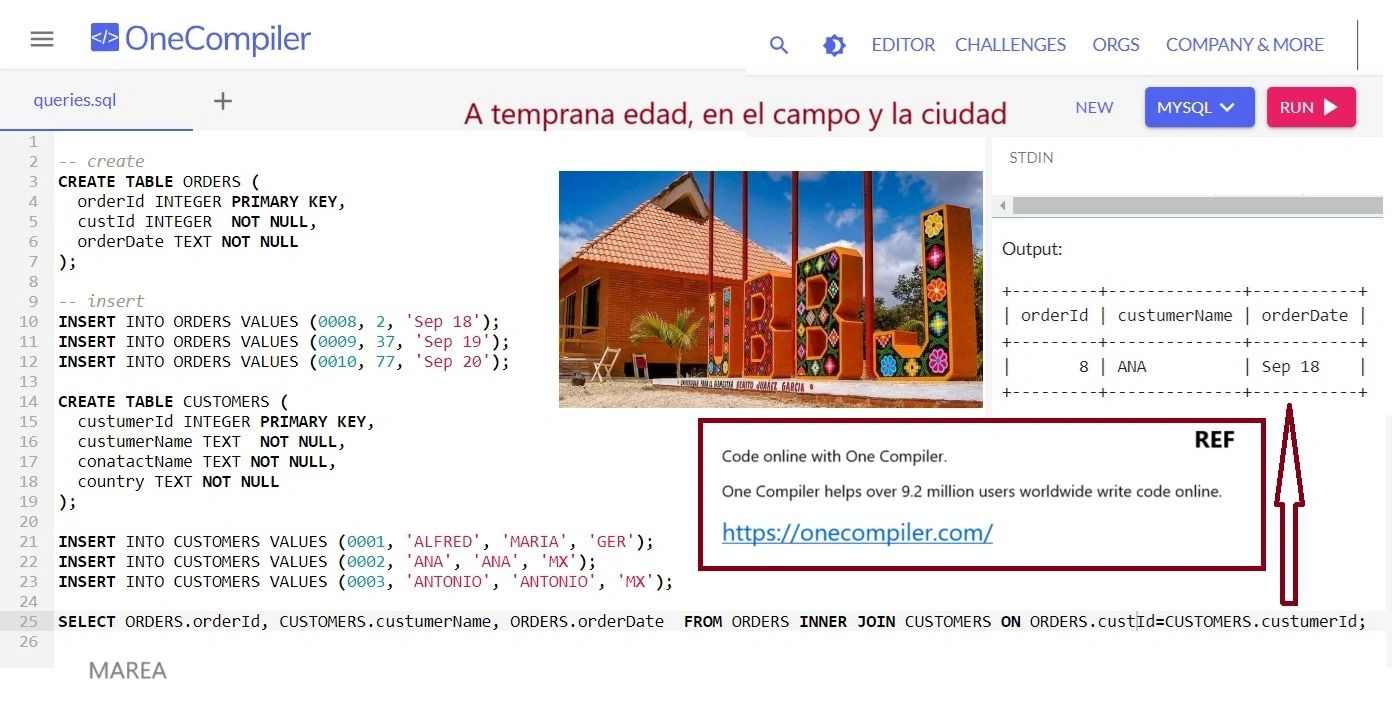Toggle dark mode with the brightness icon

coord(834,45)
